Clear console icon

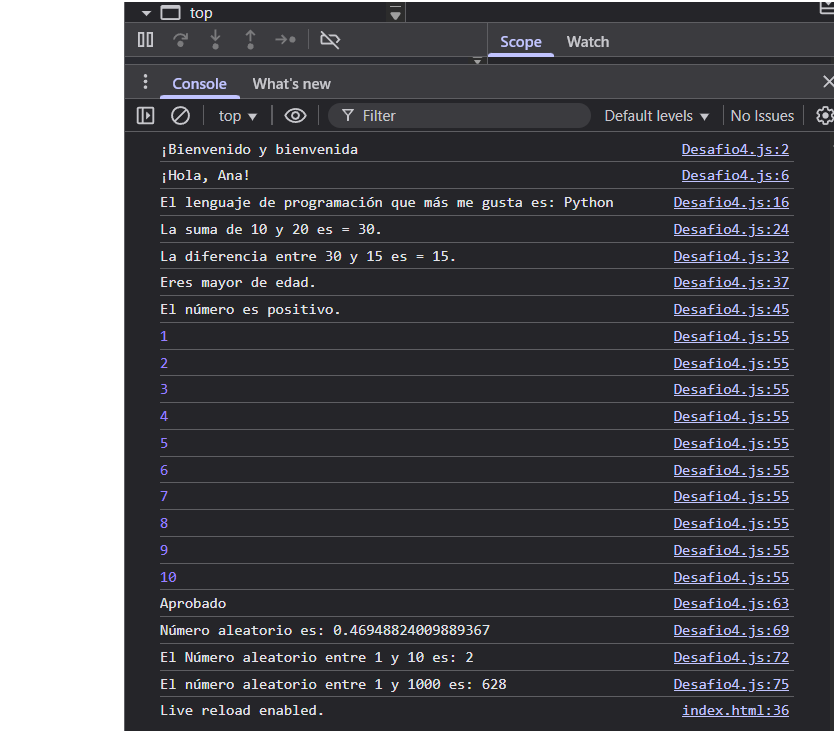(x=180, y=116)
